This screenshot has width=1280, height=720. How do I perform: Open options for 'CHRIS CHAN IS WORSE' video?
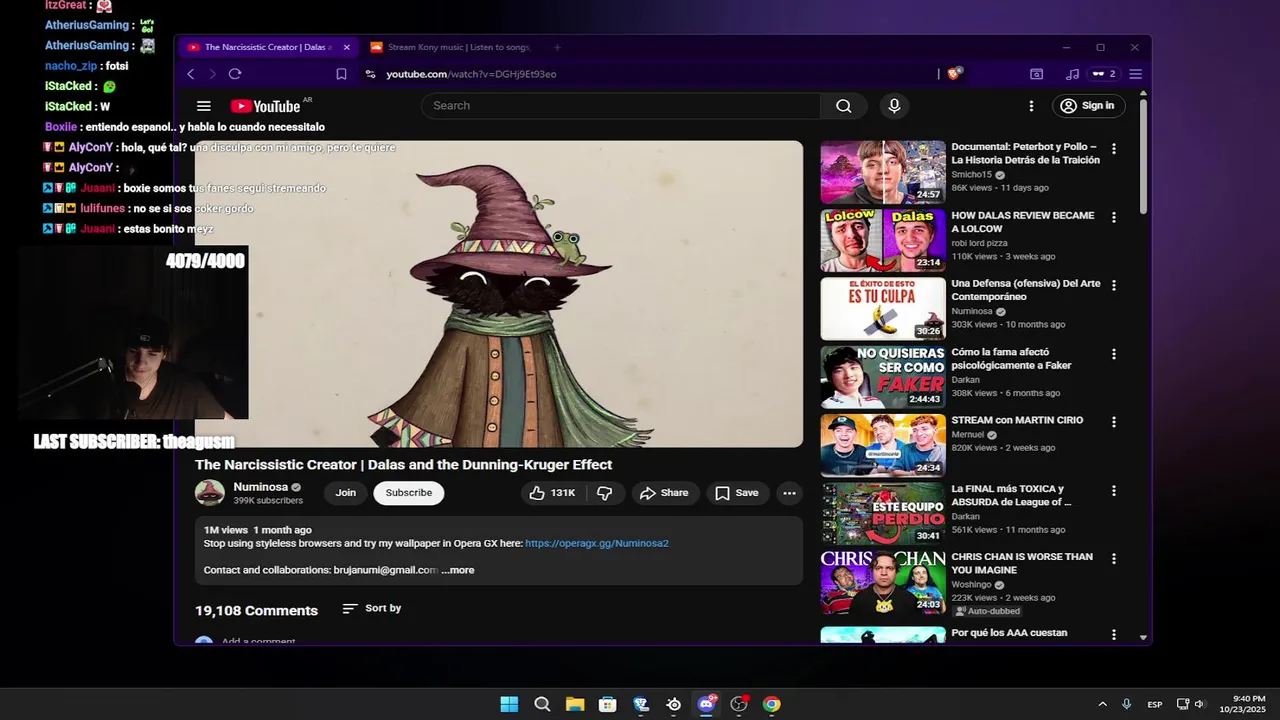click(x=1114, y=559)
